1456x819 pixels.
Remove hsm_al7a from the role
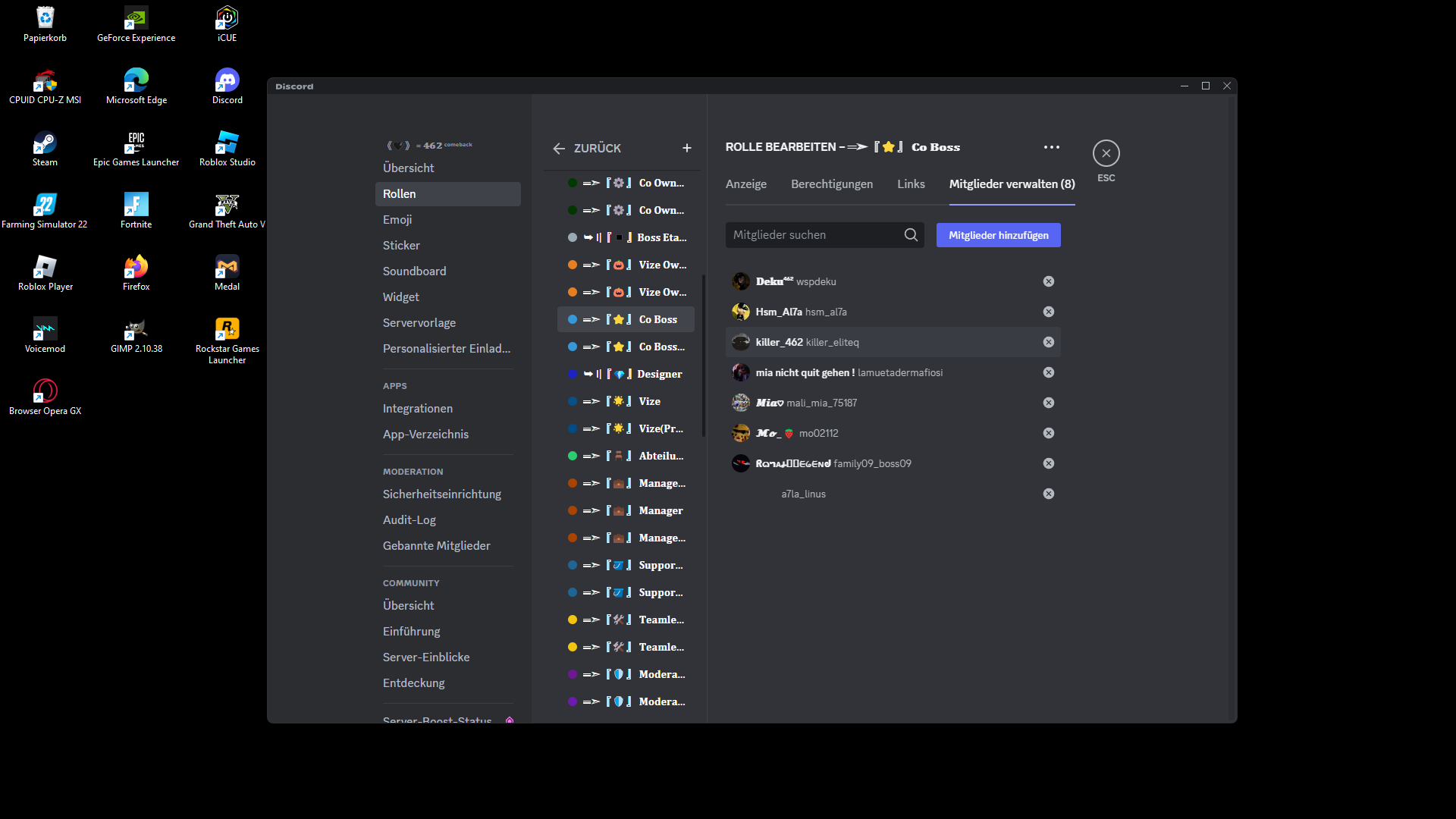tap(1048, 312)
